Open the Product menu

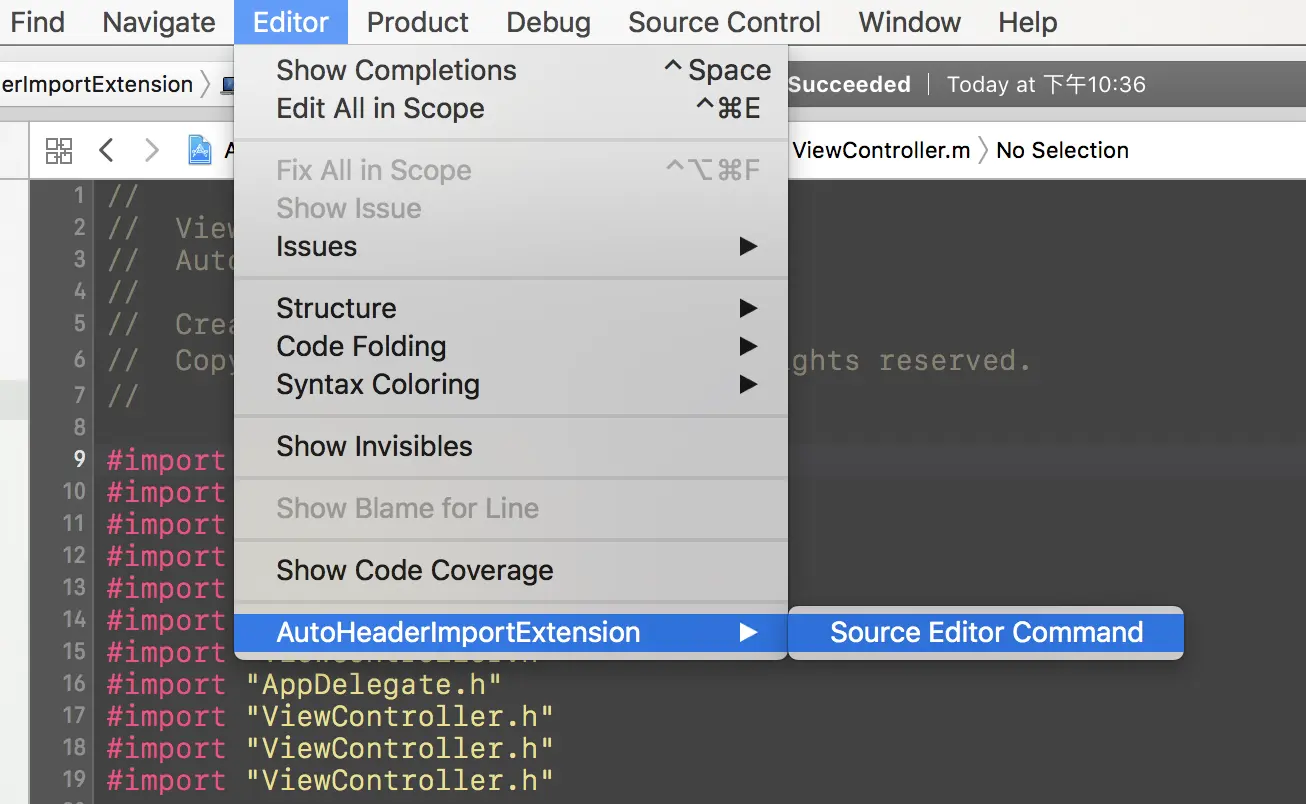[417, 22]
